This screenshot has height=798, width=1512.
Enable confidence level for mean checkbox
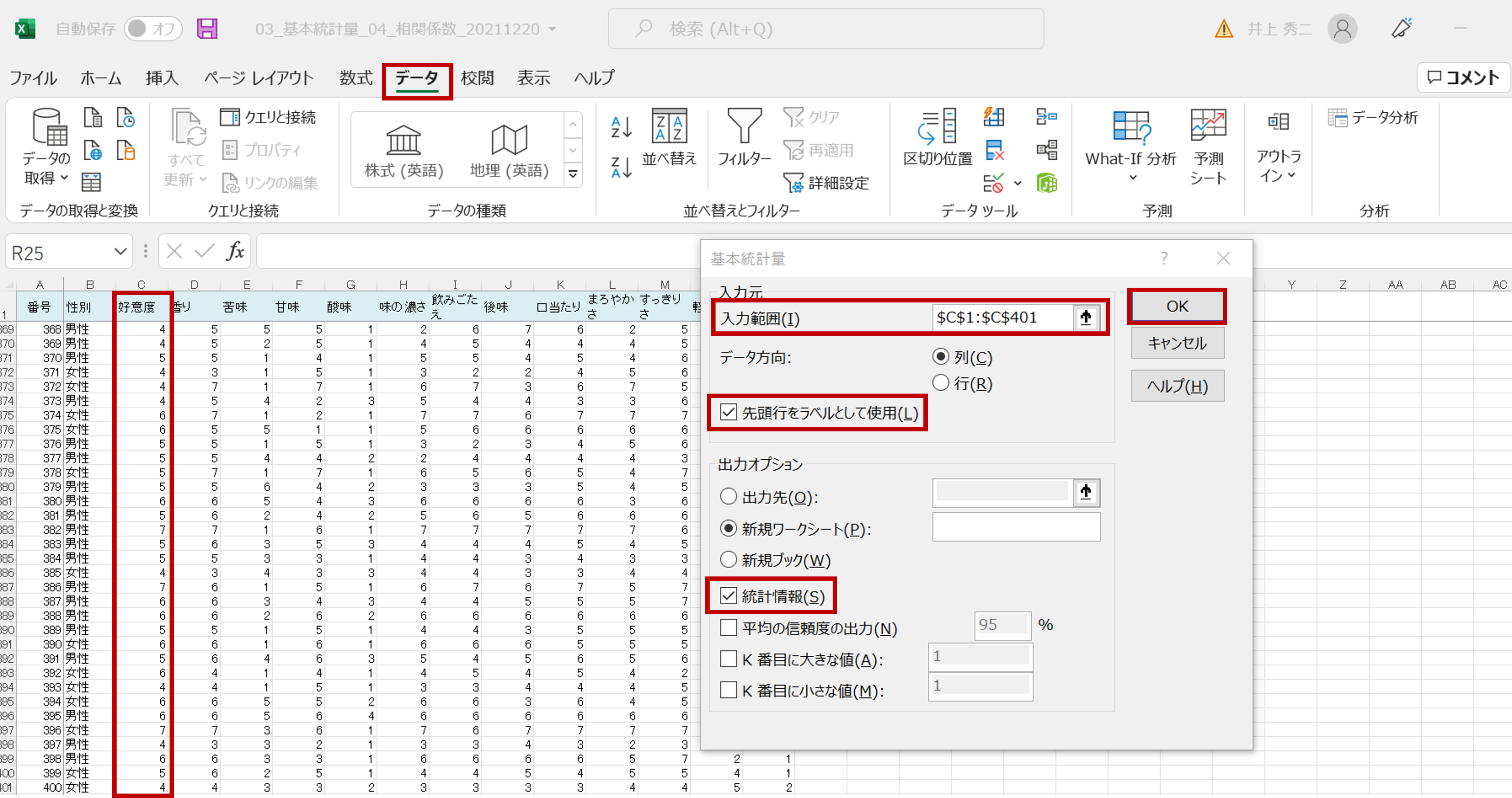coord(728,628)
